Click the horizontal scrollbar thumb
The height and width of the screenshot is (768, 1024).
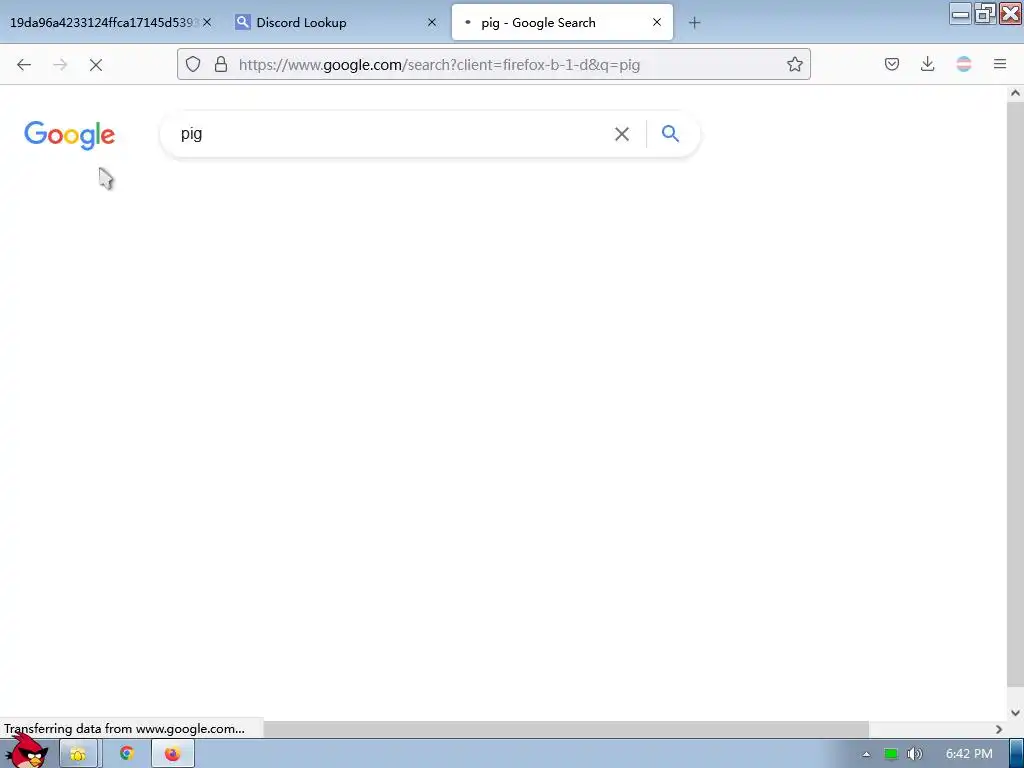click(566, 729)
